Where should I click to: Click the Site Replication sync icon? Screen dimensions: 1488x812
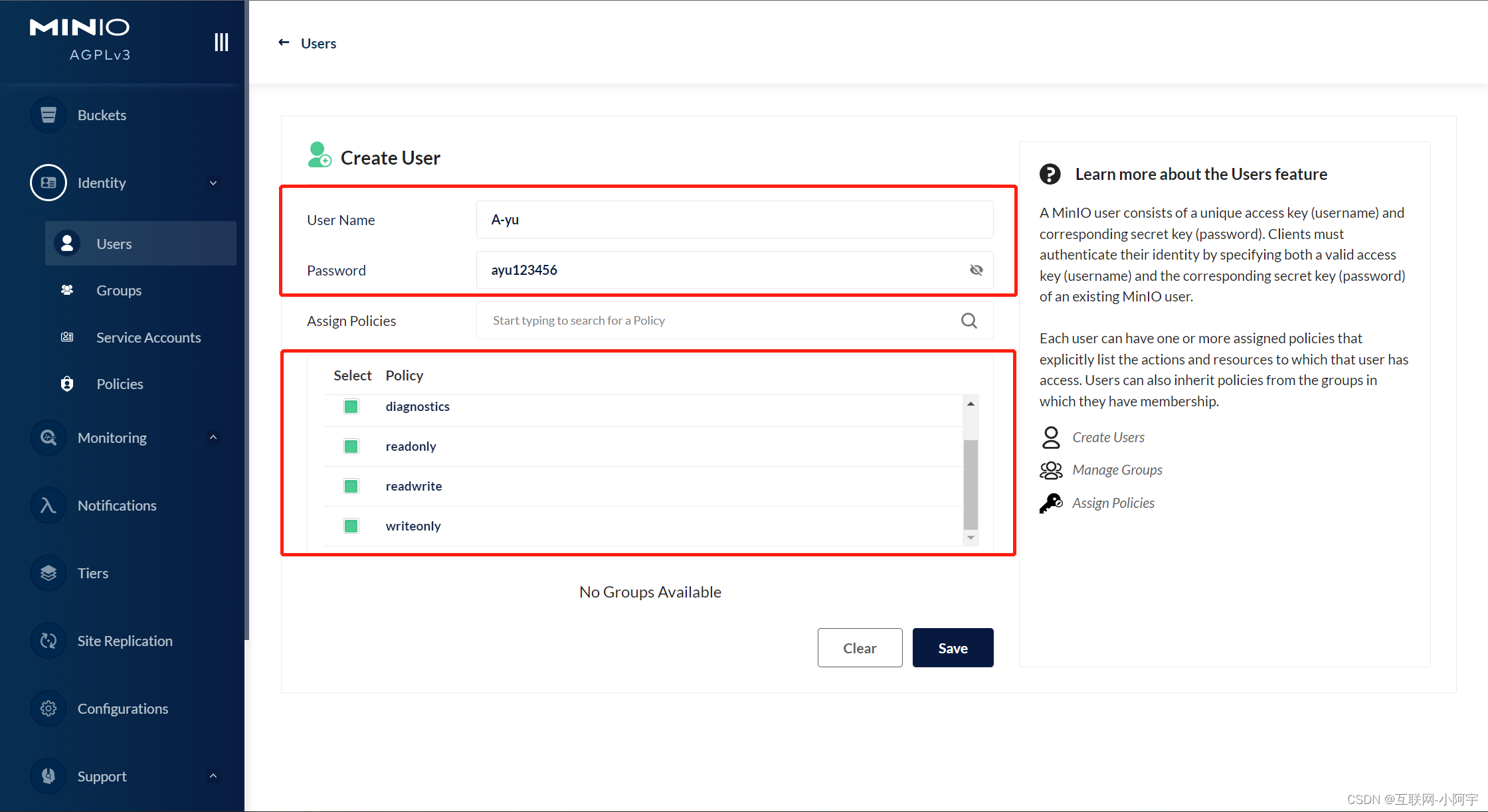tap(48, 641)
